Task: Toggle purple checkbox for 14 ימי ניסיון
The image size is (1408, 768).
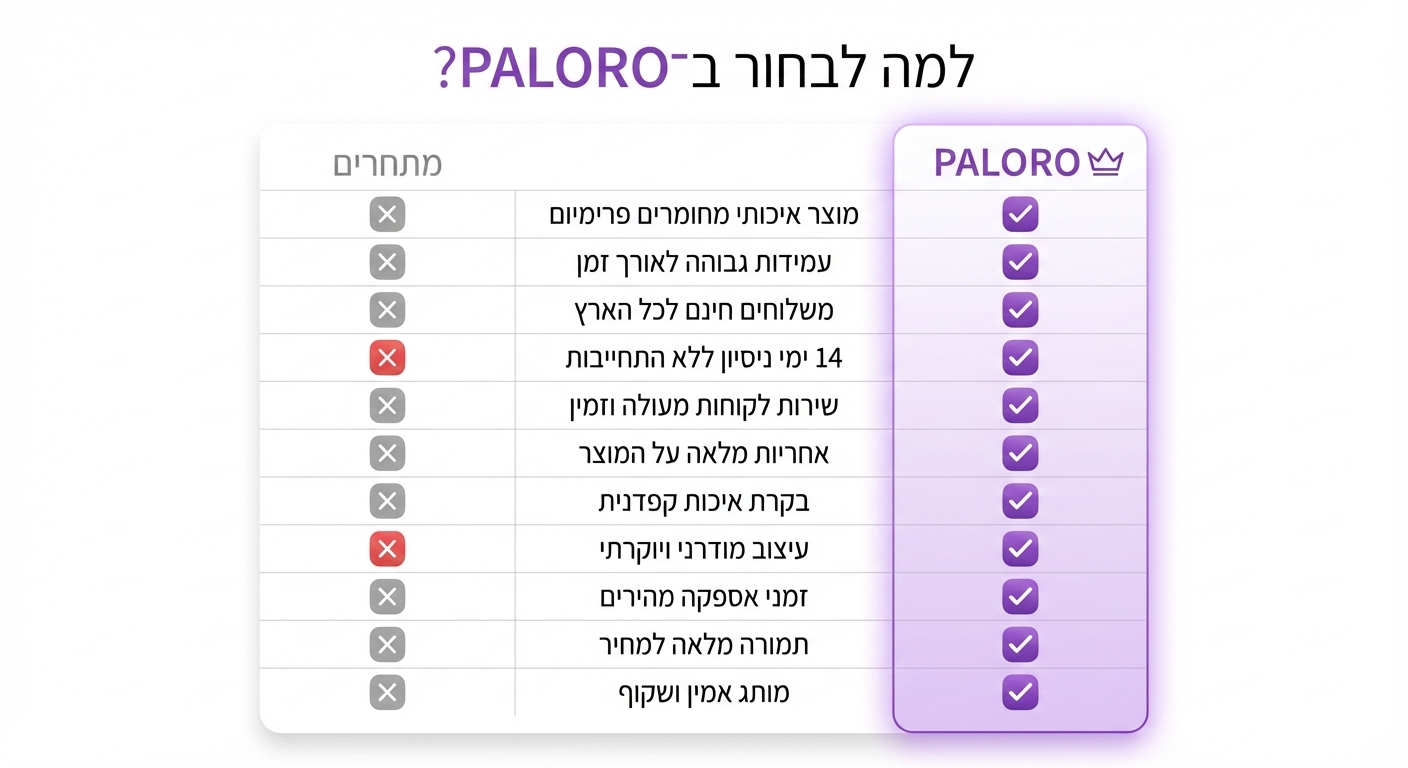Action: (x=1020, y=358)
